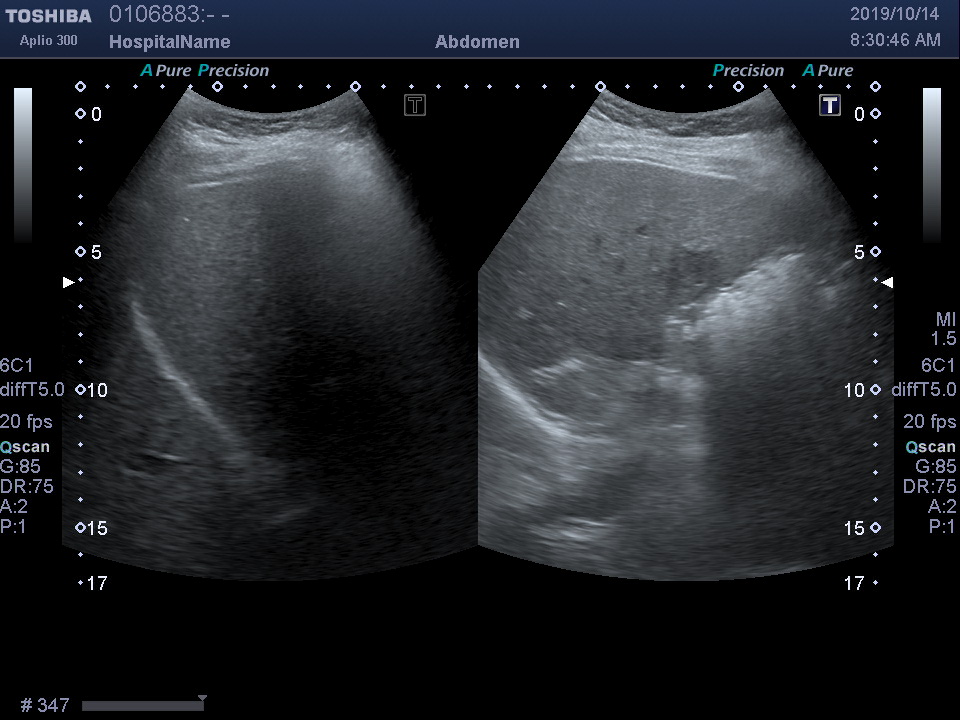
Task: Click the left 20 fps readout
Action: coord(26,421)
